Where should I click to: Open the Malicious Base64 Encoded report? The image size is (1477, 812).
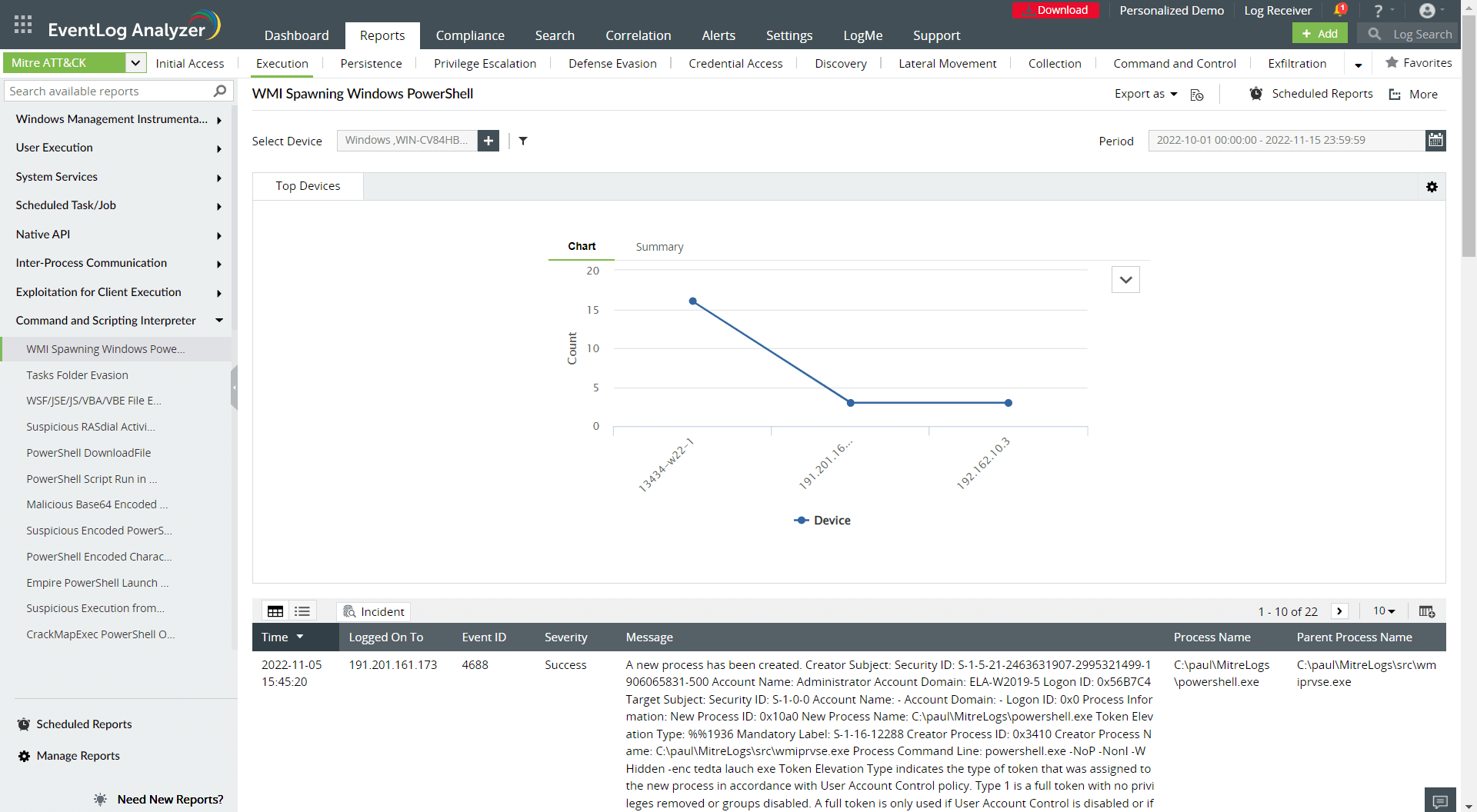97,504
